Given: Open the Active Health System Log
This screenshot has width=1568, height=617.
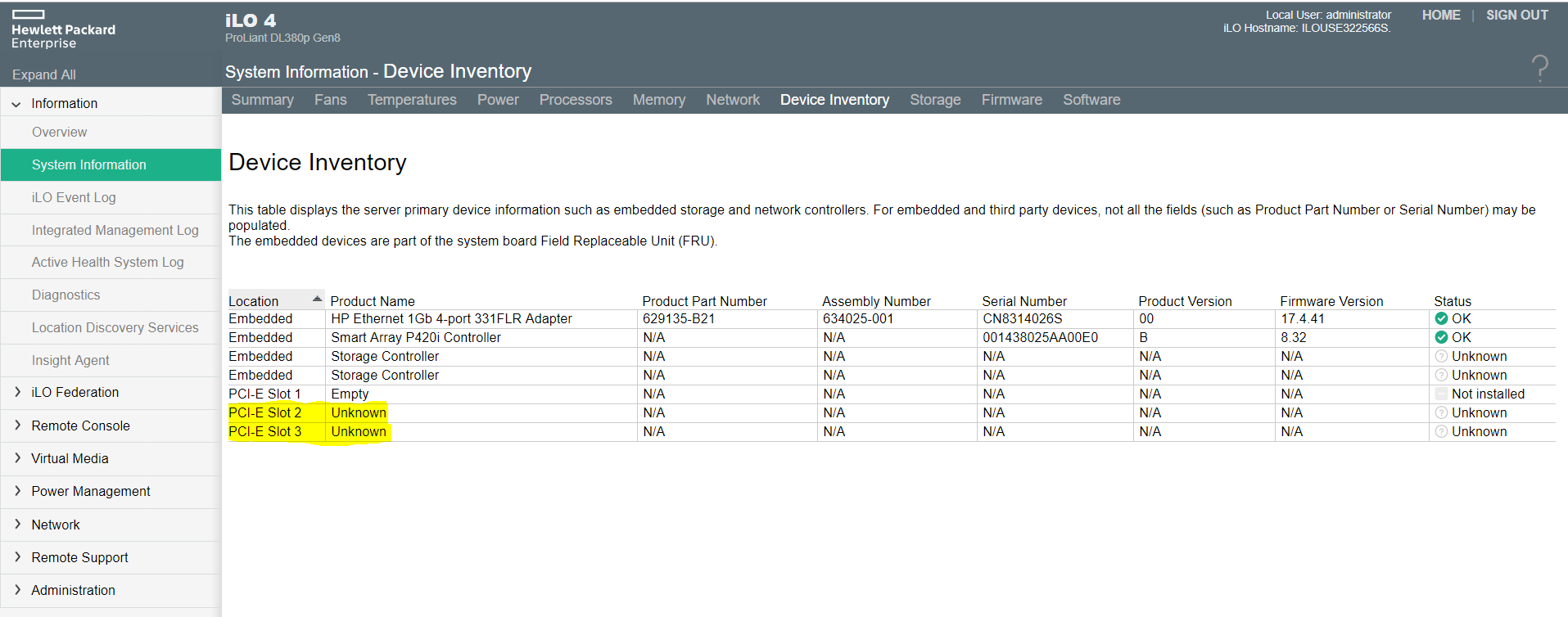Looking at the screenshot, I should pos(111,262).
